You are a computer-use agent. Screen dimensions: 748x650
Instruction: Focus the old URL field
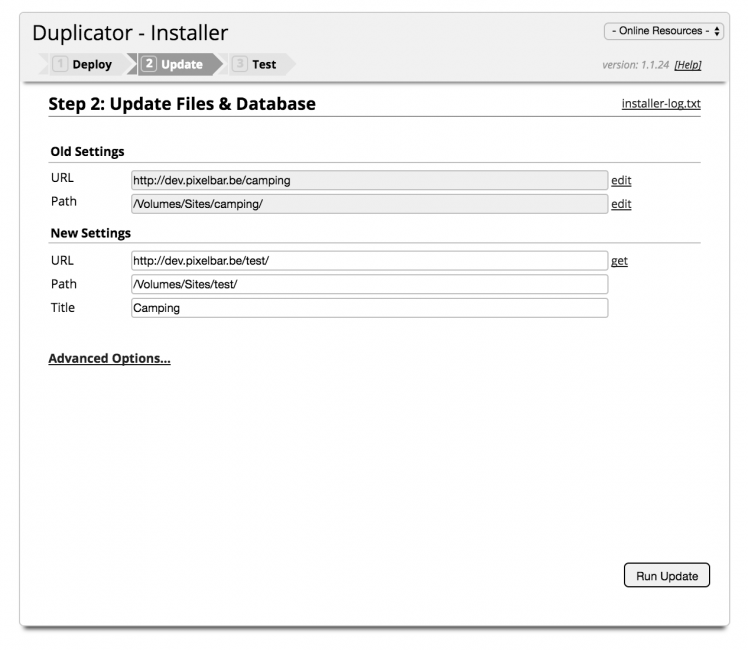[x=369, y=180]
